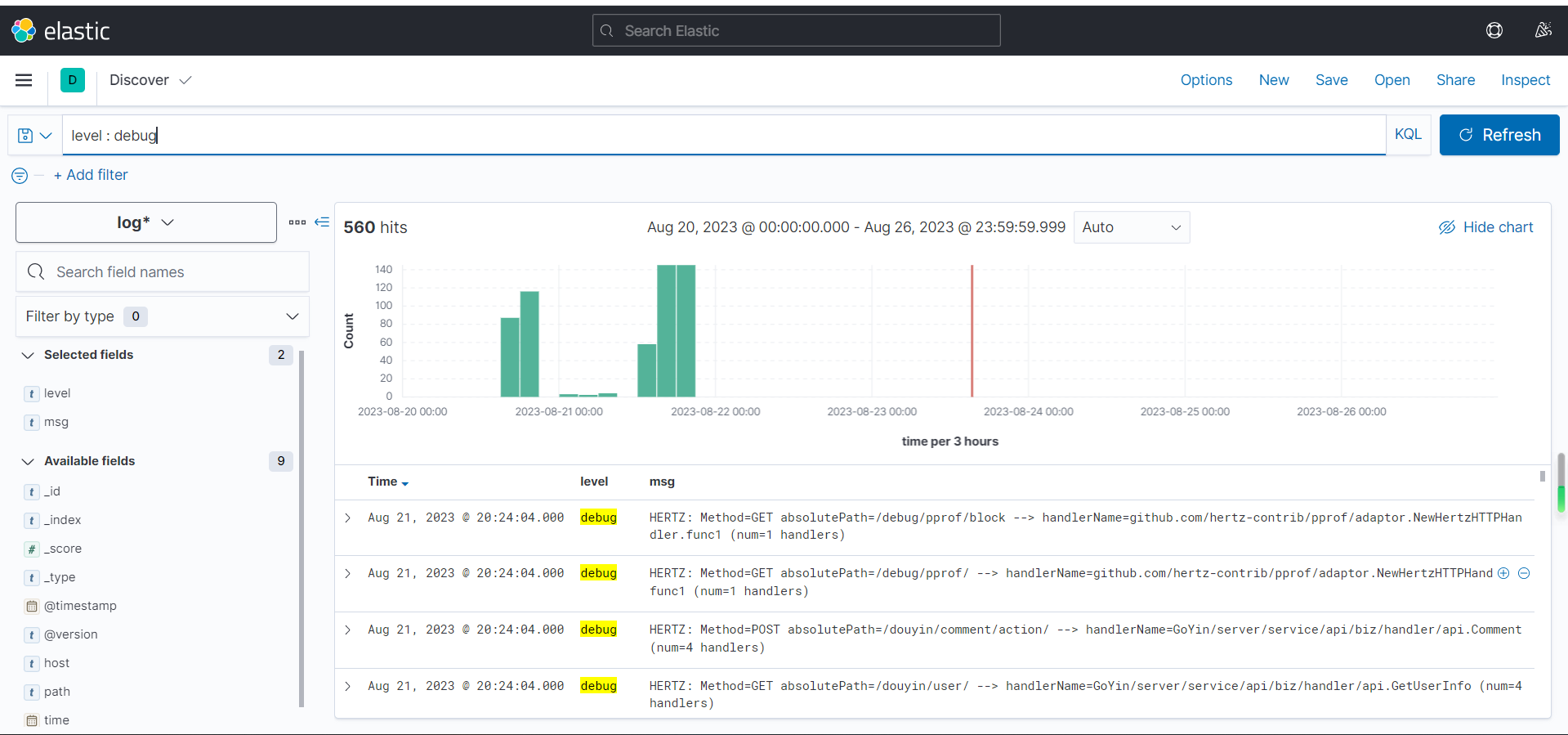Viewport: 1568px width, 735px height.
Task: Filter out value minus icon in second row
Action: [1524, 573]
